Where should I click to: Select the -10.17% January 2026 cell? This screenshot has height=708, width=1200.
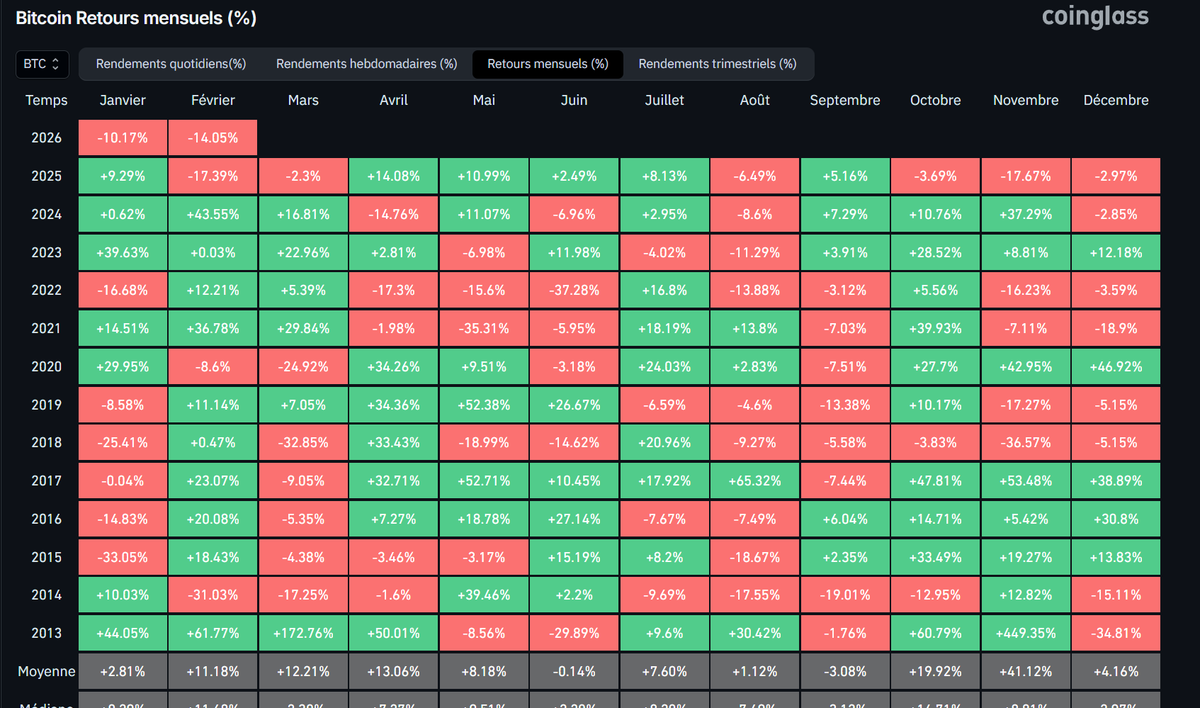(123, 138)
